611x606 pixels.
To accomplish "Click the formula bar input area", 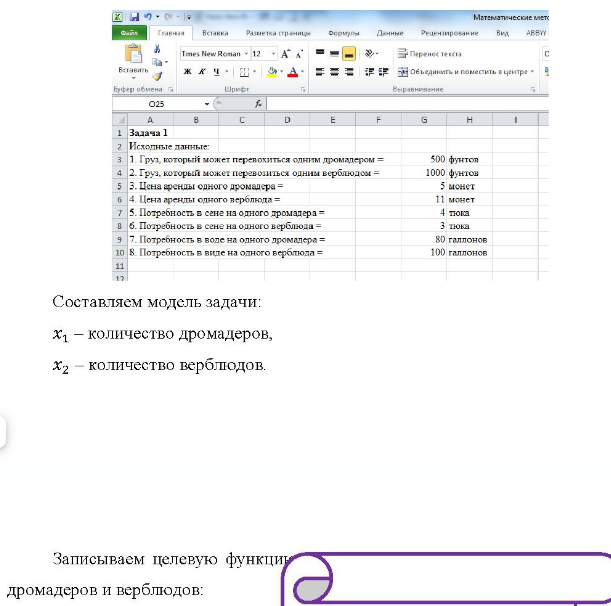I will point(407,104).
